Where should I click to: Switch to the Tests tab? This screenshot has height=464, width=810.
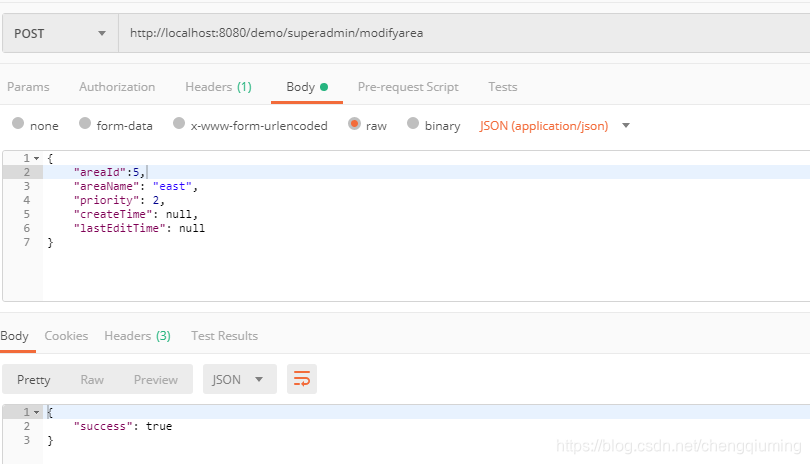pos(503,87)
